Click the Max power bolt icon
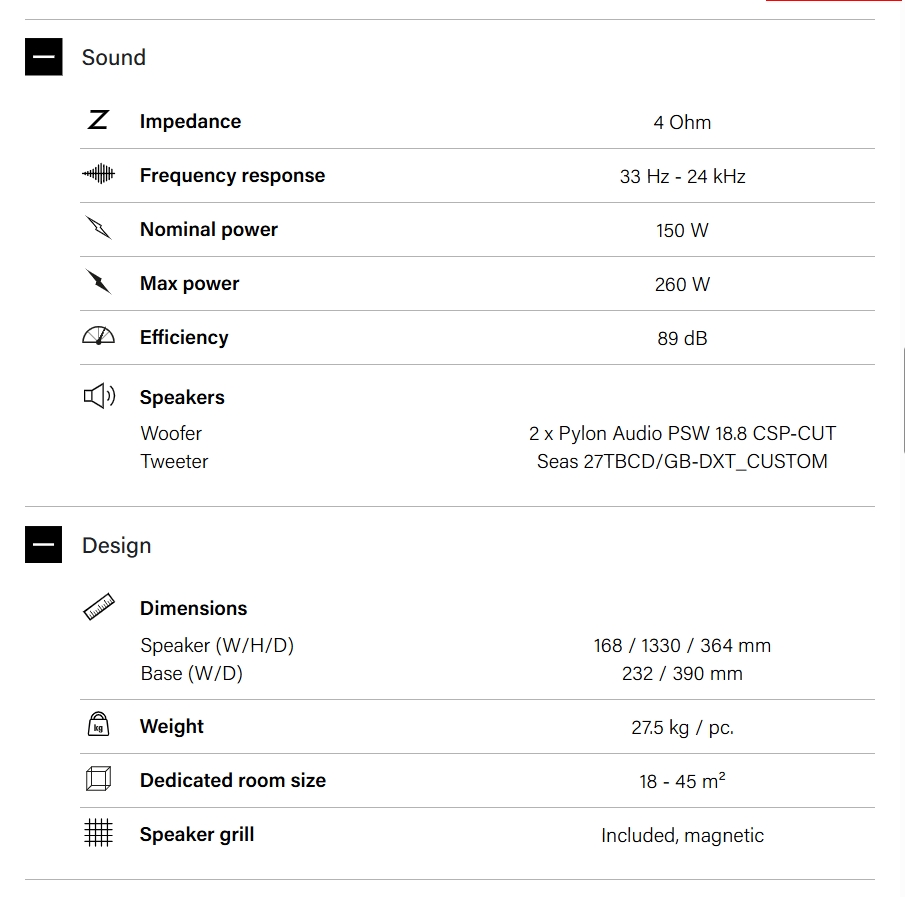Screen dimensions: 905x897 98,283
